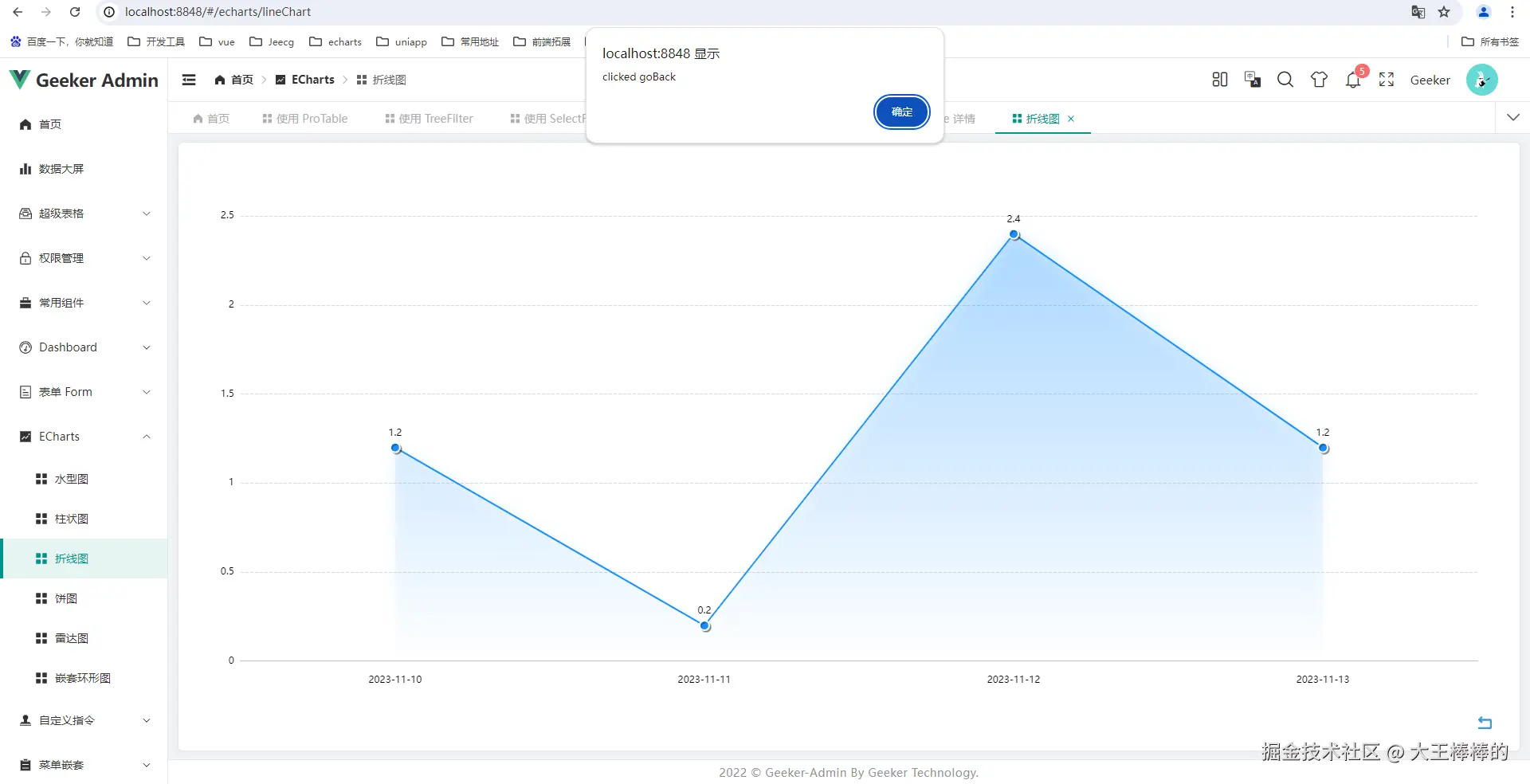This screenshot has height=784, width=1530.
Task: Open the 百度一下，你就知道 bookmark
Action: (x=61, y=41)
